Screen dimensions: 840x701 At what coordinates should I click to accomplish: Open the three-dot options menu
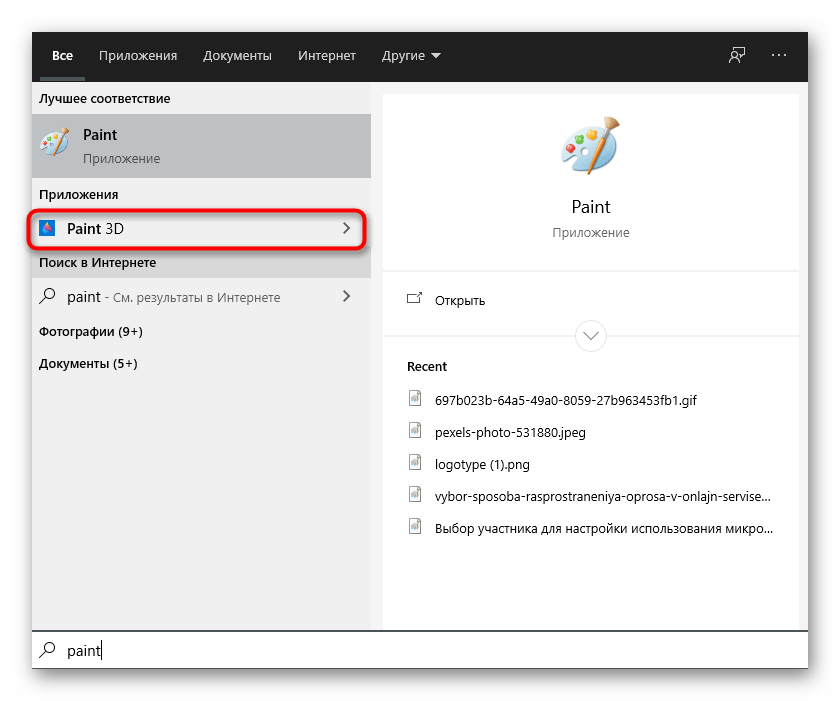(780, 56)
